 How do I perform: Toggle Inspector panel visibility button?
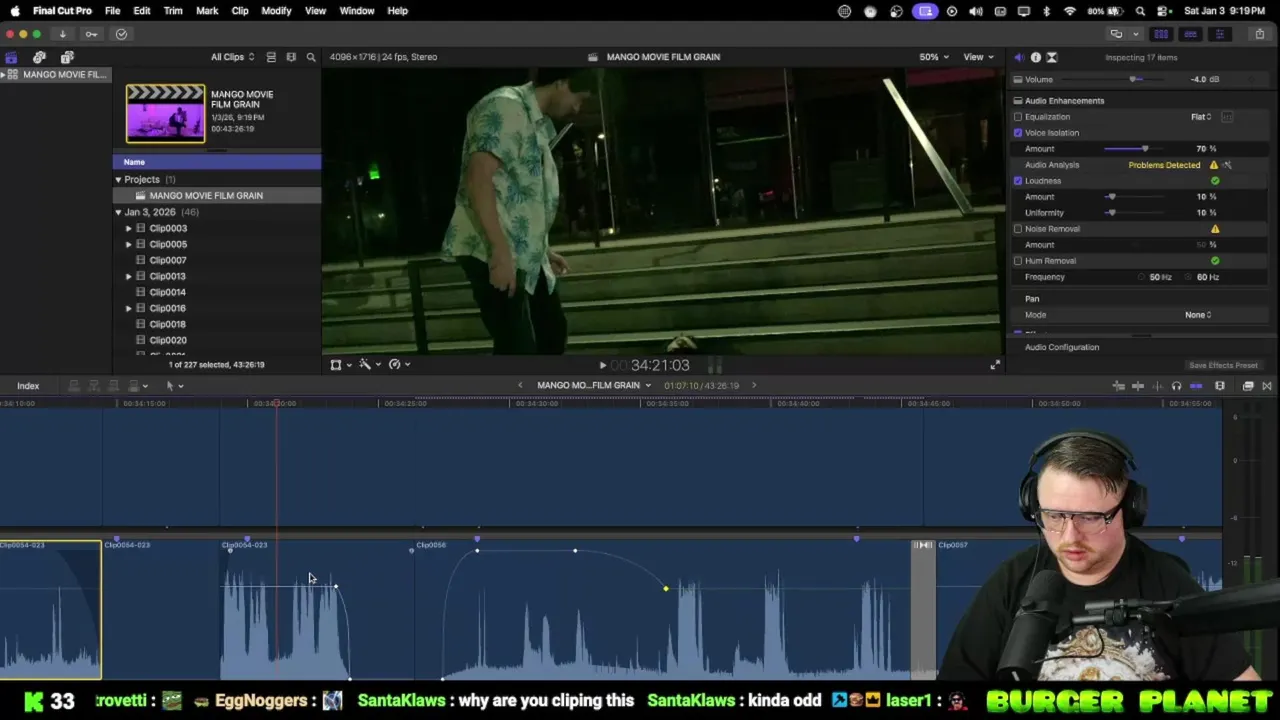pos(1219,34)
